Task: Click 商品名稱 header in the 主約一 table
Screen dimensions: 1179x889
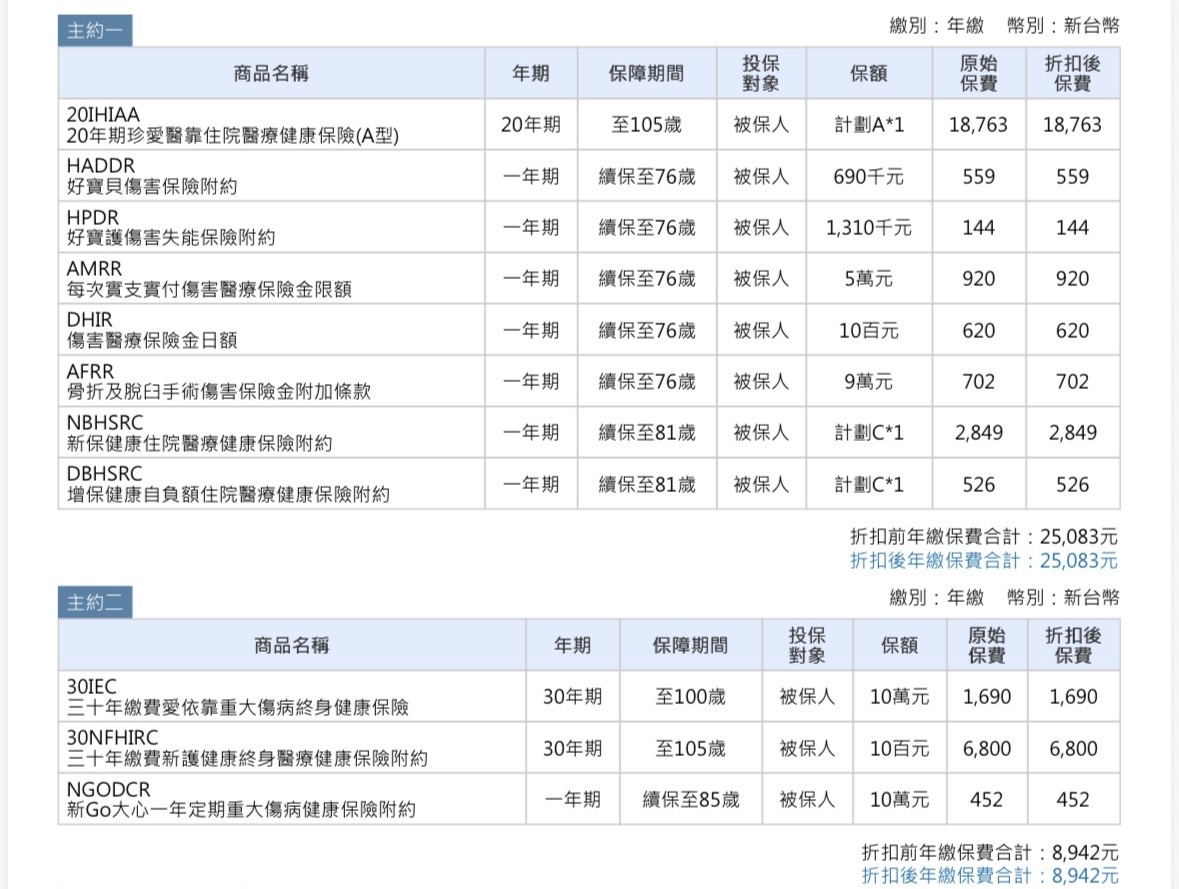Action: [x=271, y=73]
